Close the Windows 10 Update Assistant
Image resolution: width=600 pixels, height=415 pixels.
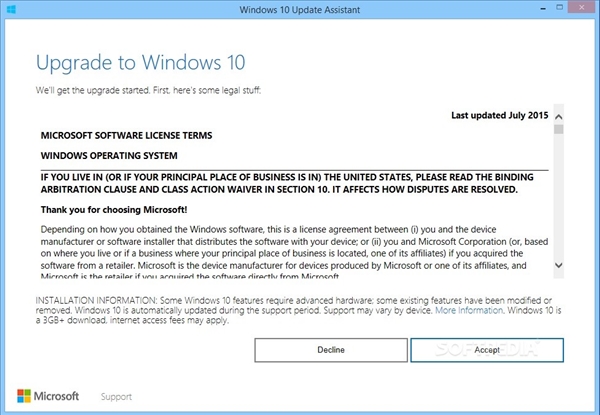[582, 8]
